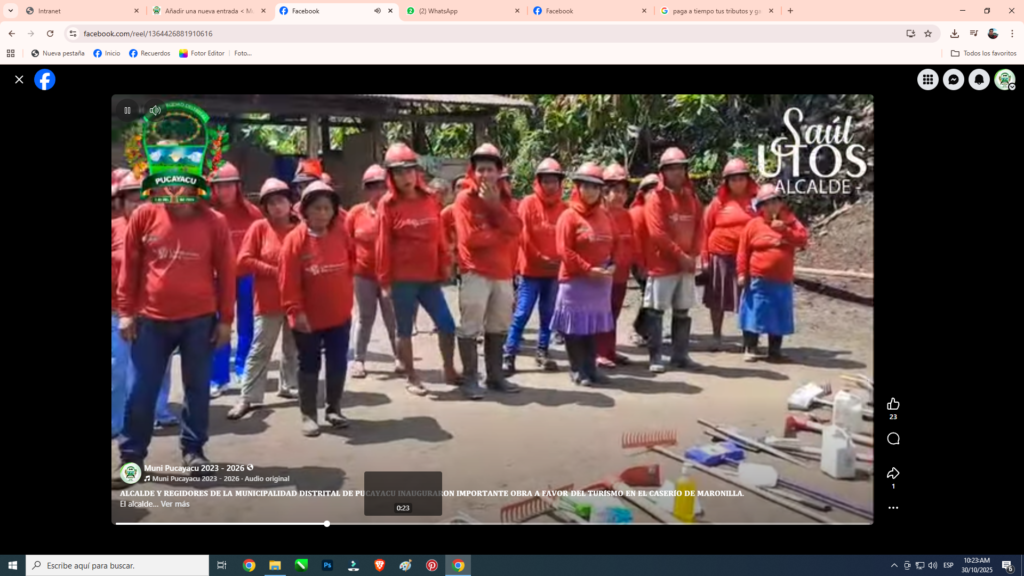This screenshot has width=1024, height=576.
Task: Pause the reel video
Action: (127, 110)
